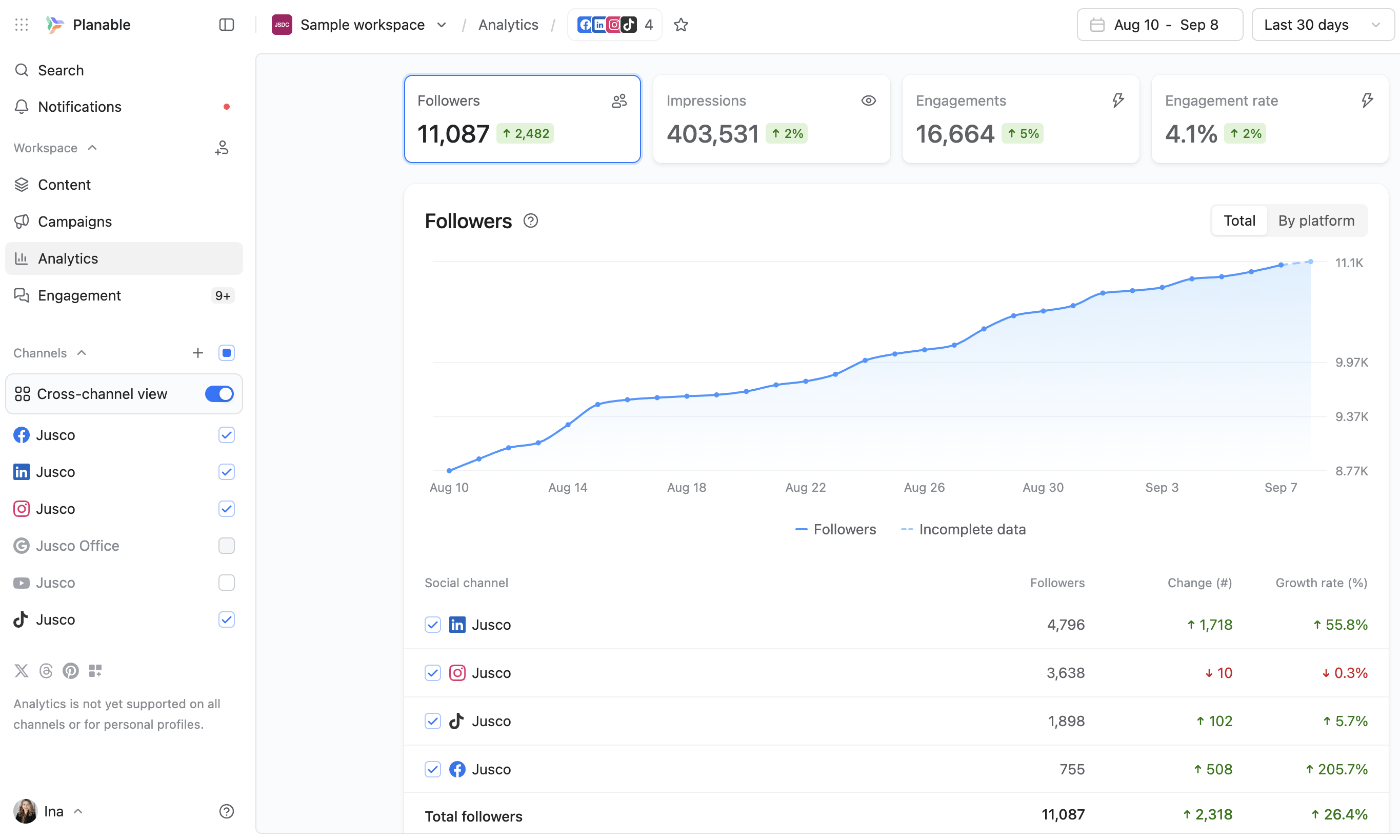Click the Followers help question mark icon
1400x840 pixels.
(x=530, y=221)
